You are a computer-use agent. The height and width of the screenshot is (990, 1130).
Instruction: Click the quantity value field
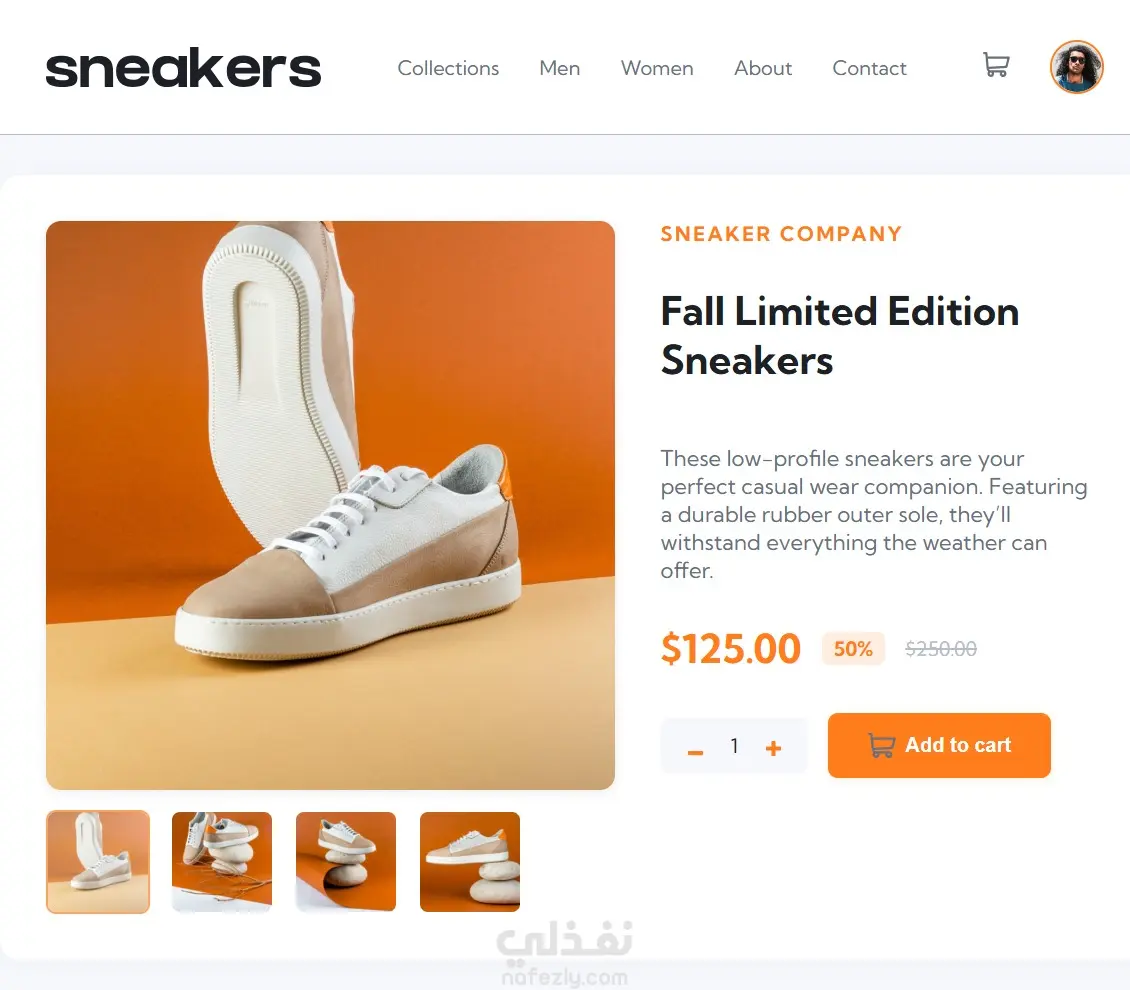pos(734,746)
